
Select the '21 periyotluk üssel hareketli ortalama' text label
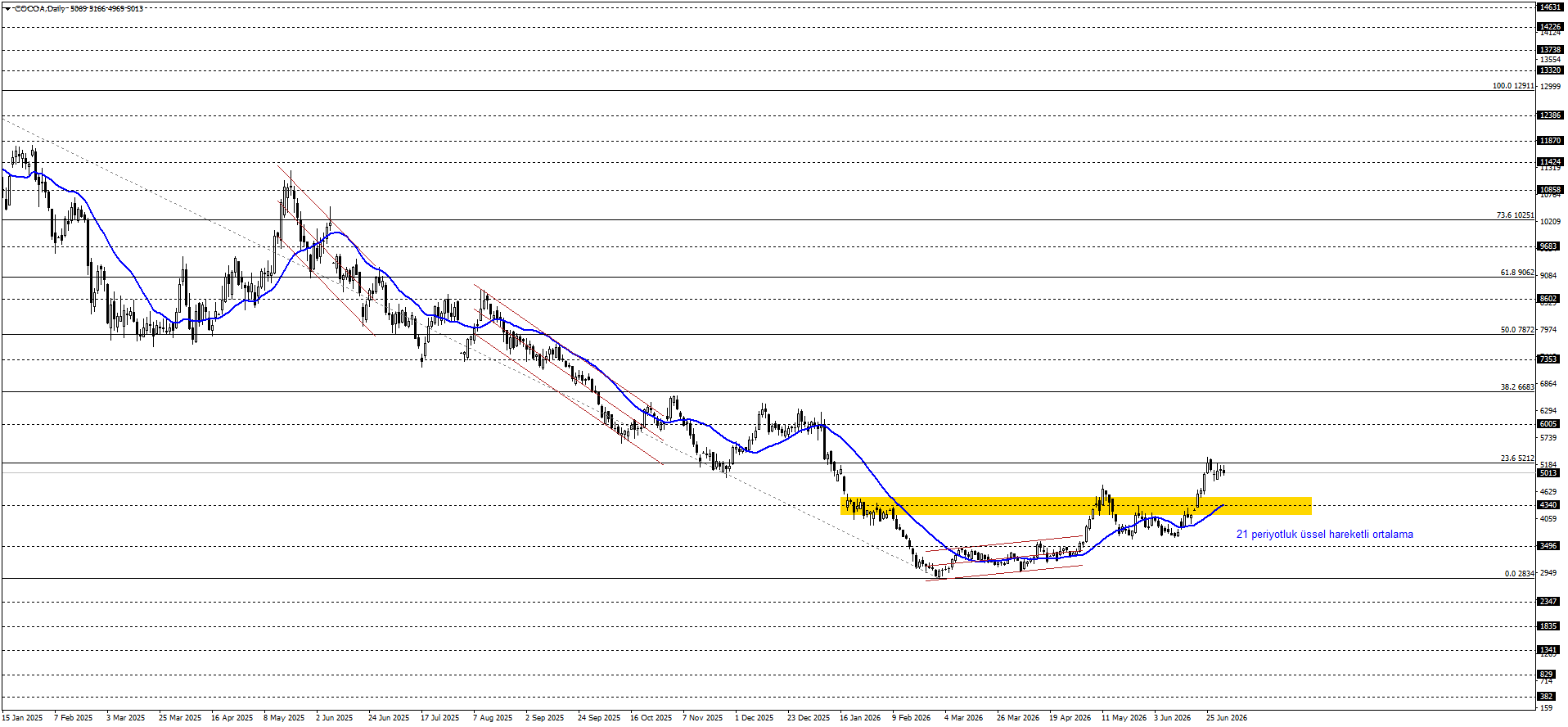click(1324, 535)
